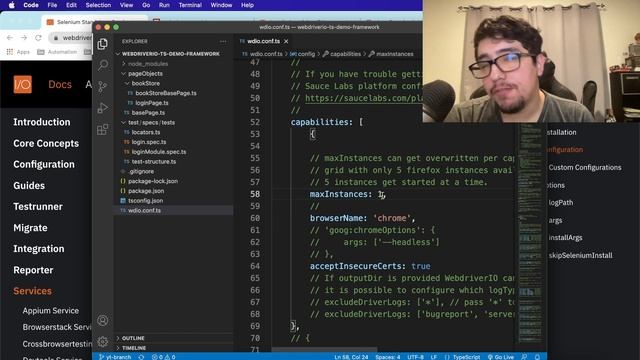Open the Selection menu
Screen dimensions: 640x360
pyautogui.click(x=98, y=5)
